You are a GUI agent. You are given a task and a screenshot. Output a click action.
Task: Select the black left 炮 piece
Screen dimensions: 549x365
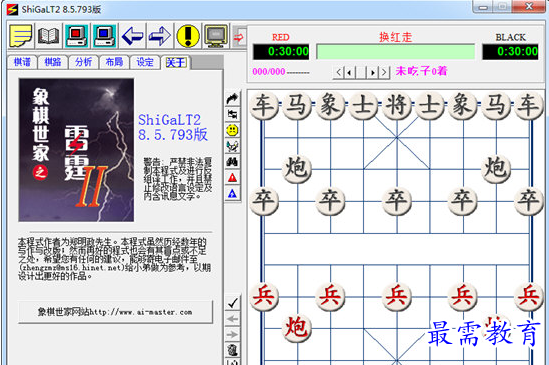(x=297, y=168)
